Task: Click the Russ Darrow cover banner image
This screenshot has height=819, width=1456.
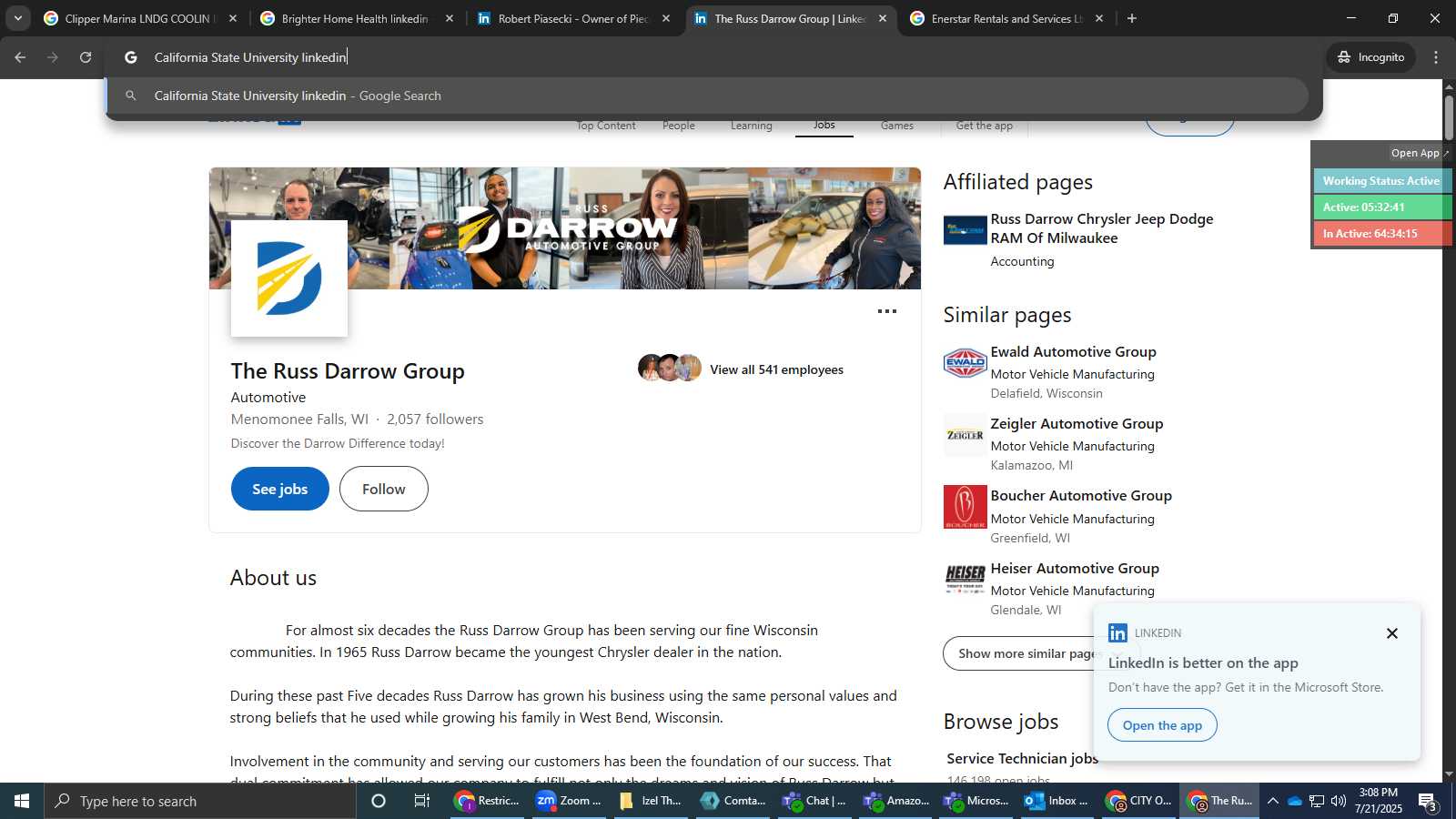Action: pyautogui.click(x=565, y=227)
